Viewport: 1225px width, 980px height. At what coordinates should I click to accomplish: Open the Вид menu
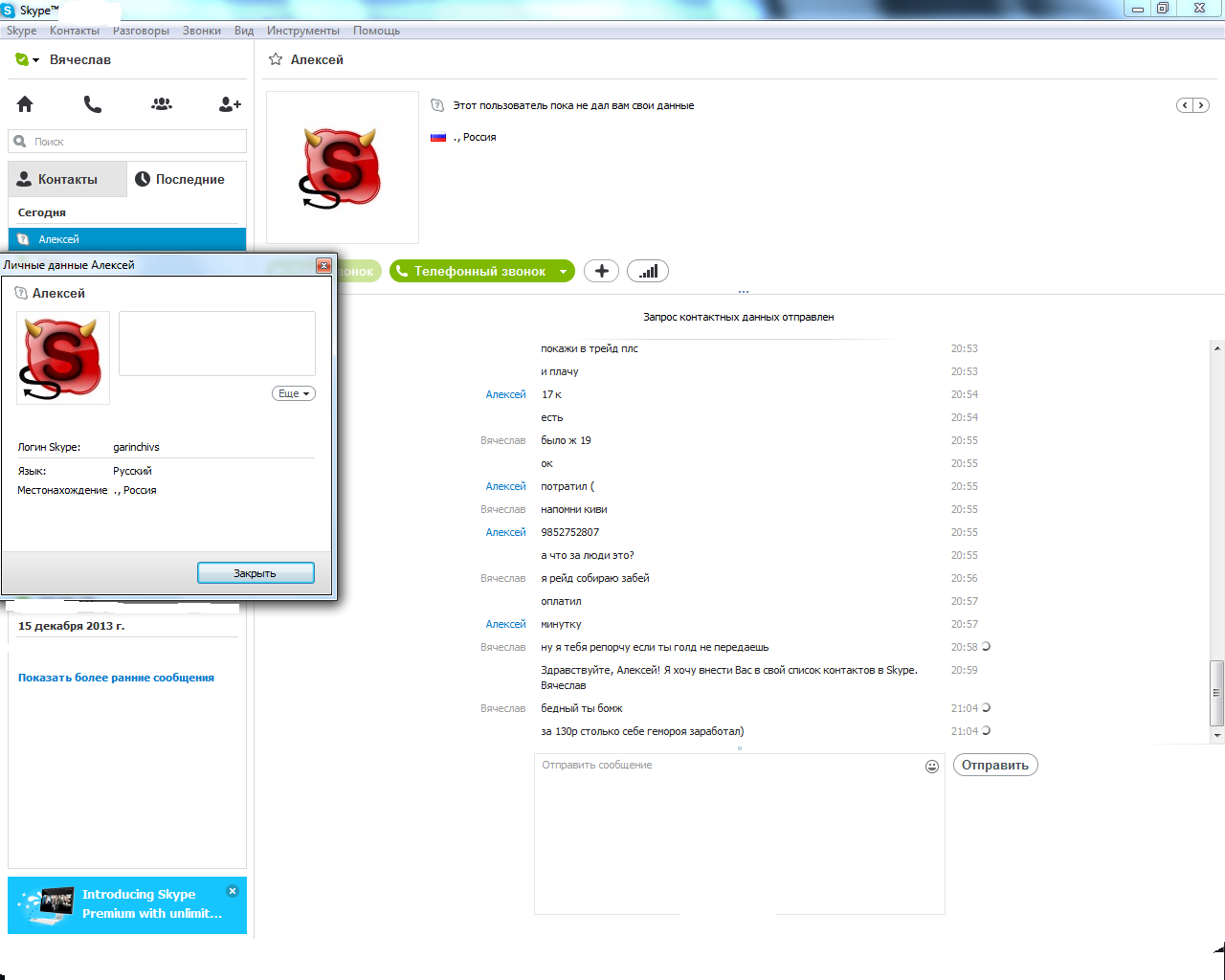pyautogui.click(x=244, y=31)
